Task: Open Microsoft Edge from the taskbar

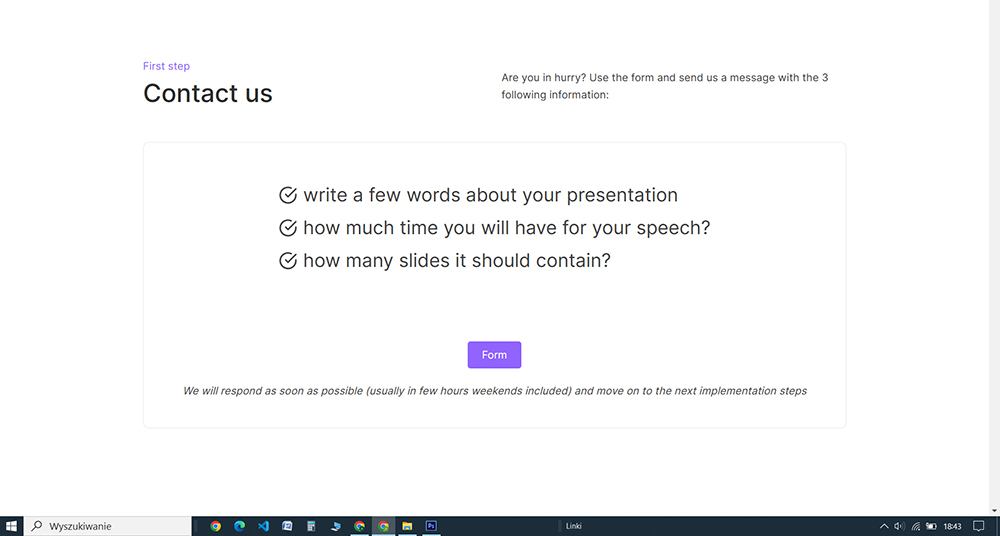Action: point(239,526)
